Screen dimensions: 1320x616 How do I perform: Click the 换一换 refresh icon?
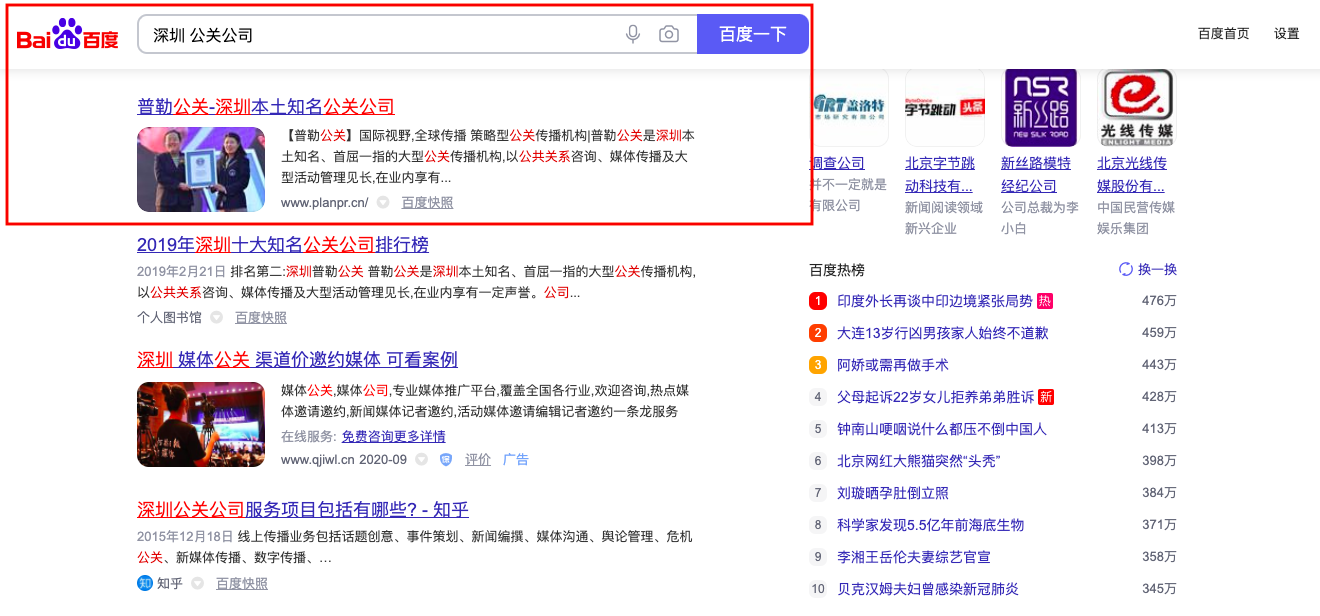point(1126,269)
